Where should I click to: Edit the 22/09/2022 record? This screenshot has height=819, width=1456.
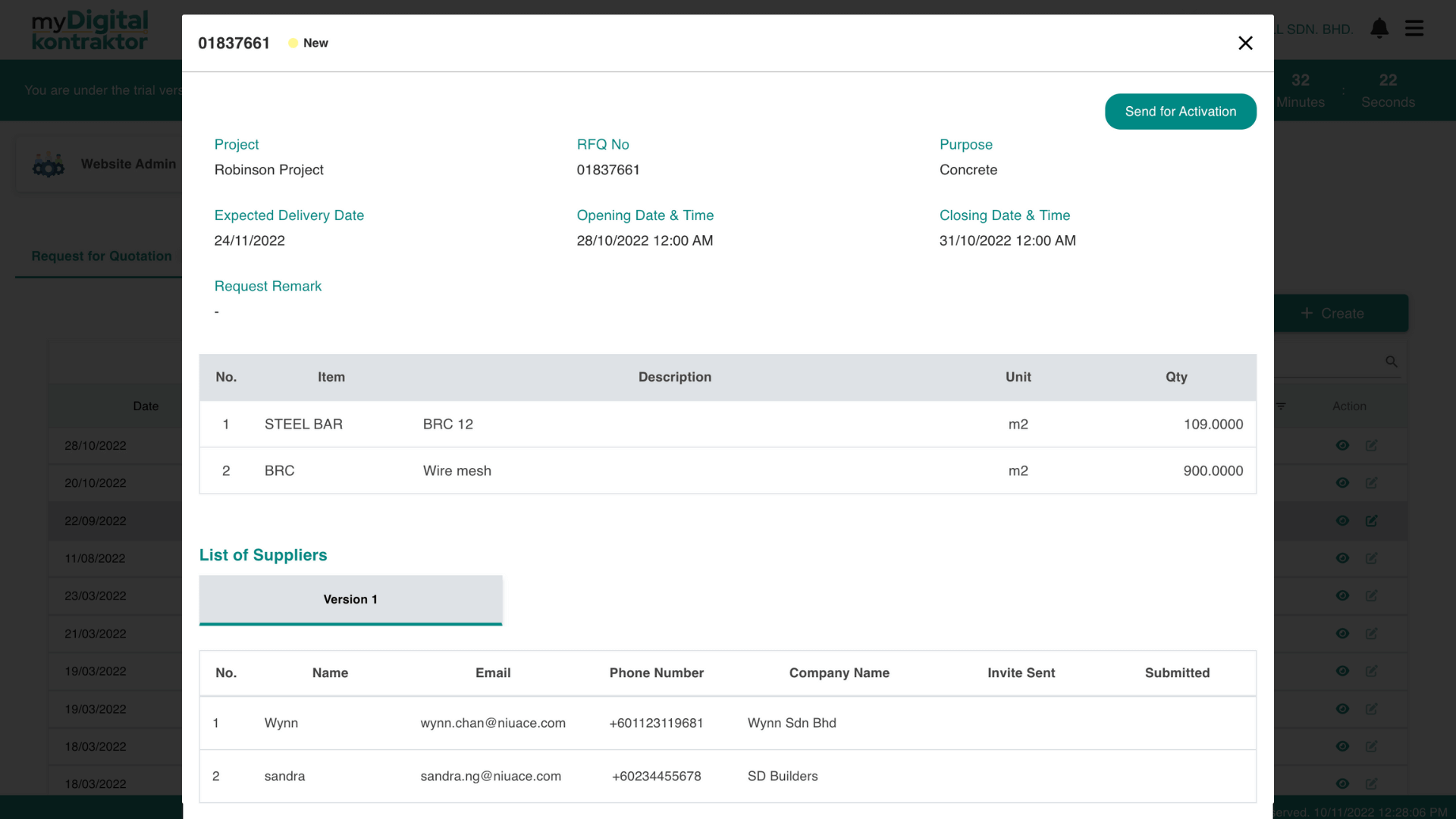(1371, 521)
